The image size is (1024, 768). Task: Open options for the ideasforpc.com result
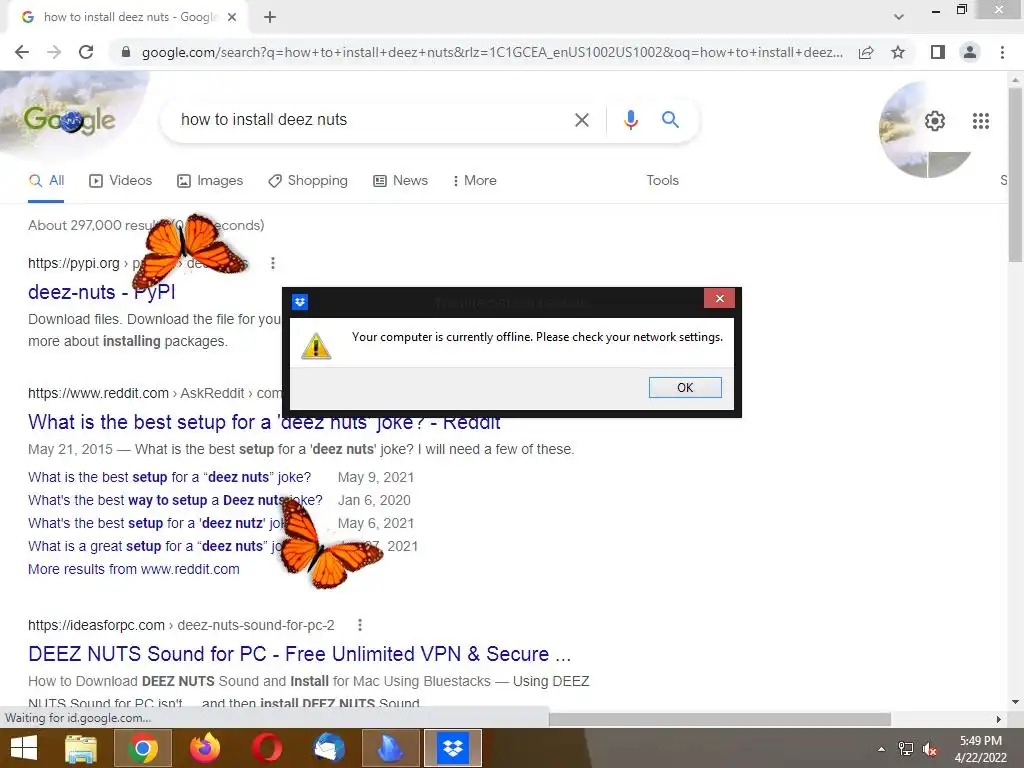[360, 625]
